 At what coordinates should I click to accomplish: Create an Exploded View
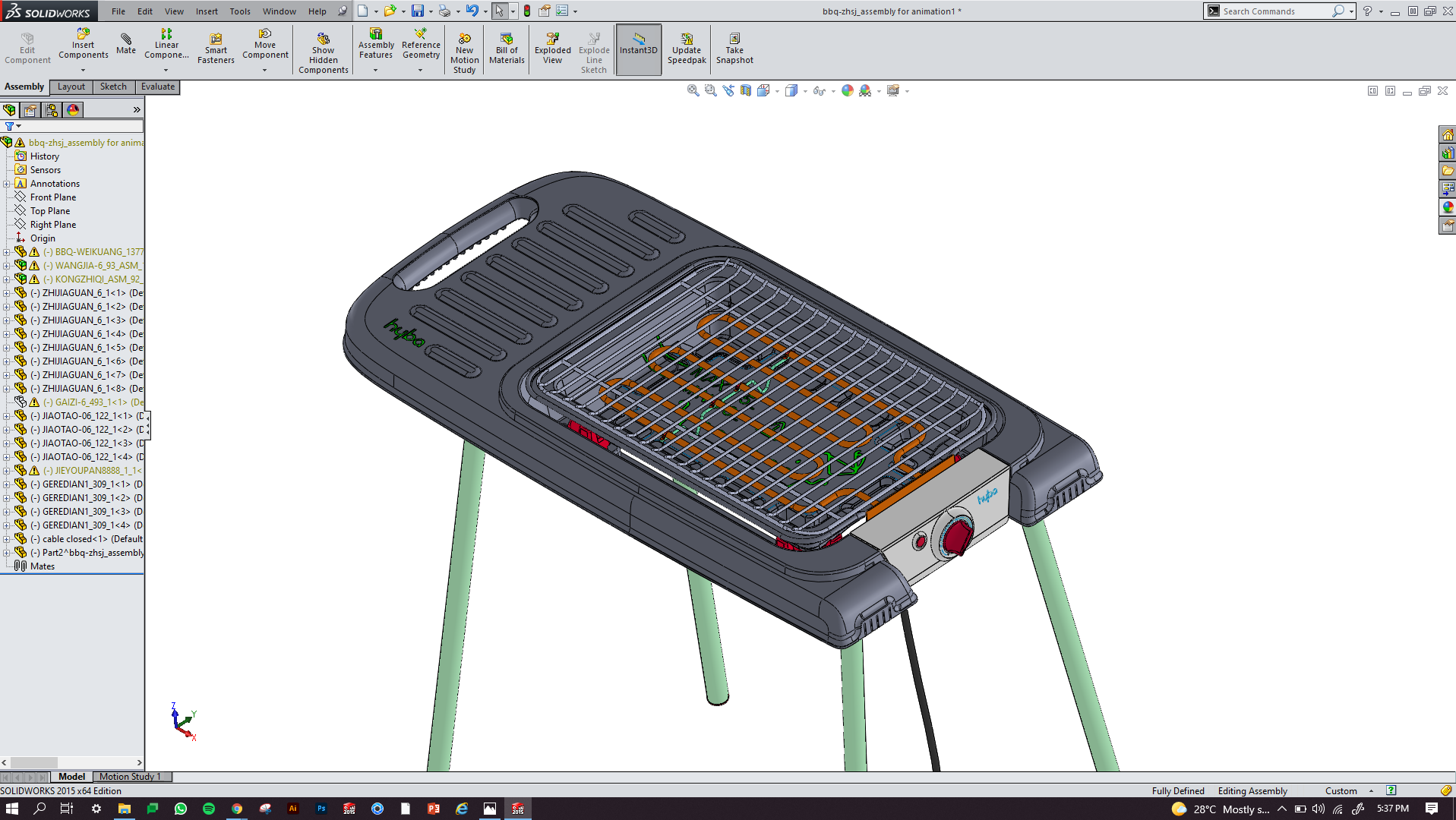coord(552,49)
